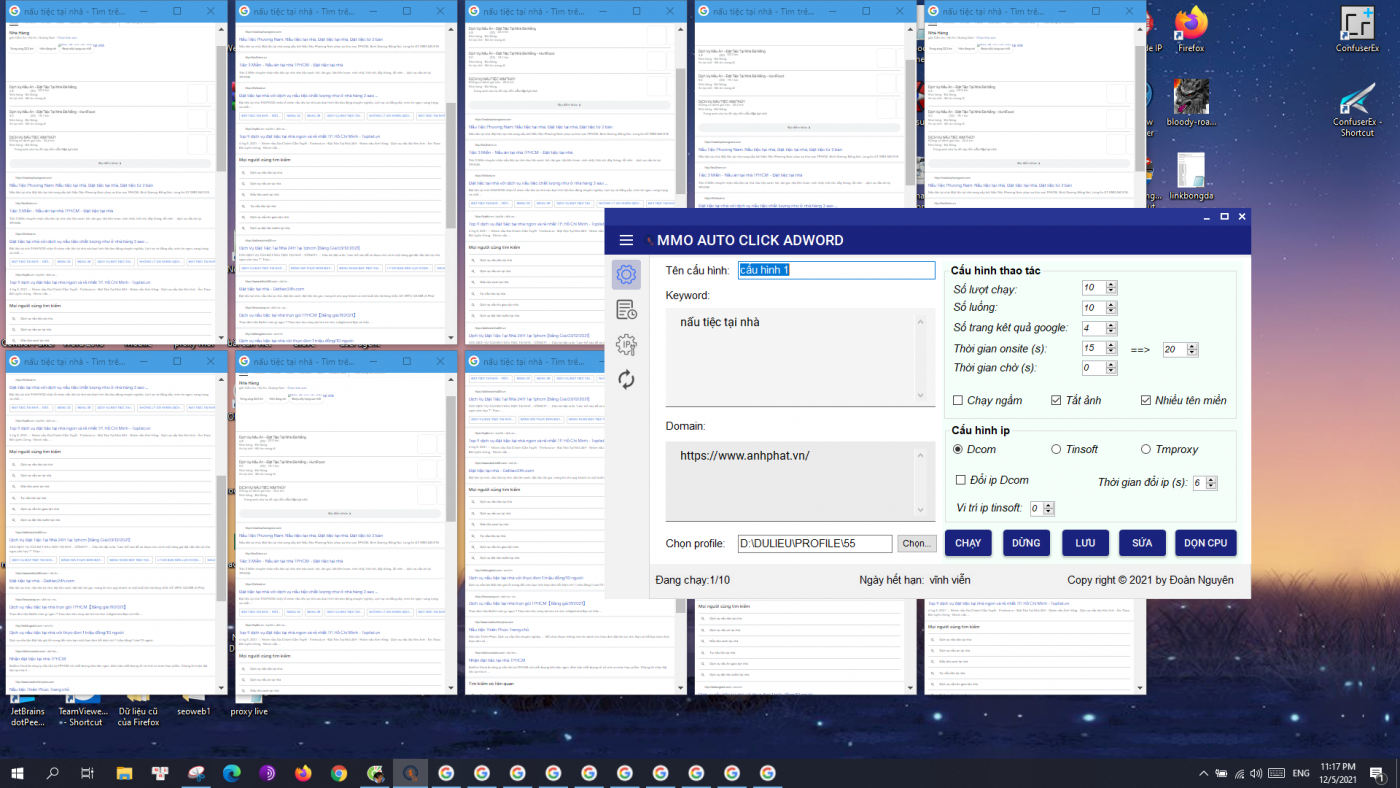Open the schedule list sidebar icon
Screen dimensions: 1400x788
pos(626,310)
